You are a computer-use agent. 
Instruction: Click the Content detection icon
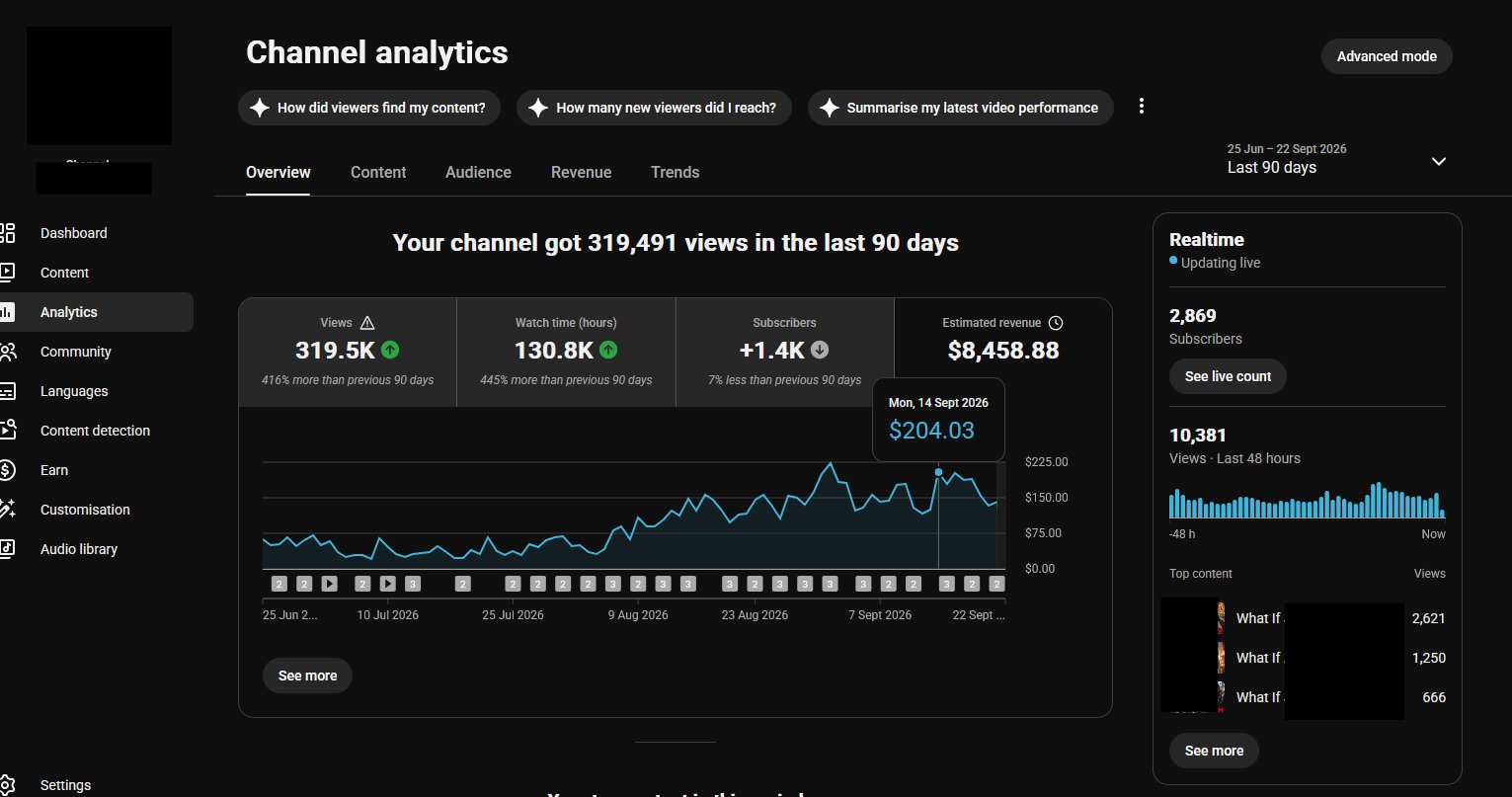pos(7,431)
